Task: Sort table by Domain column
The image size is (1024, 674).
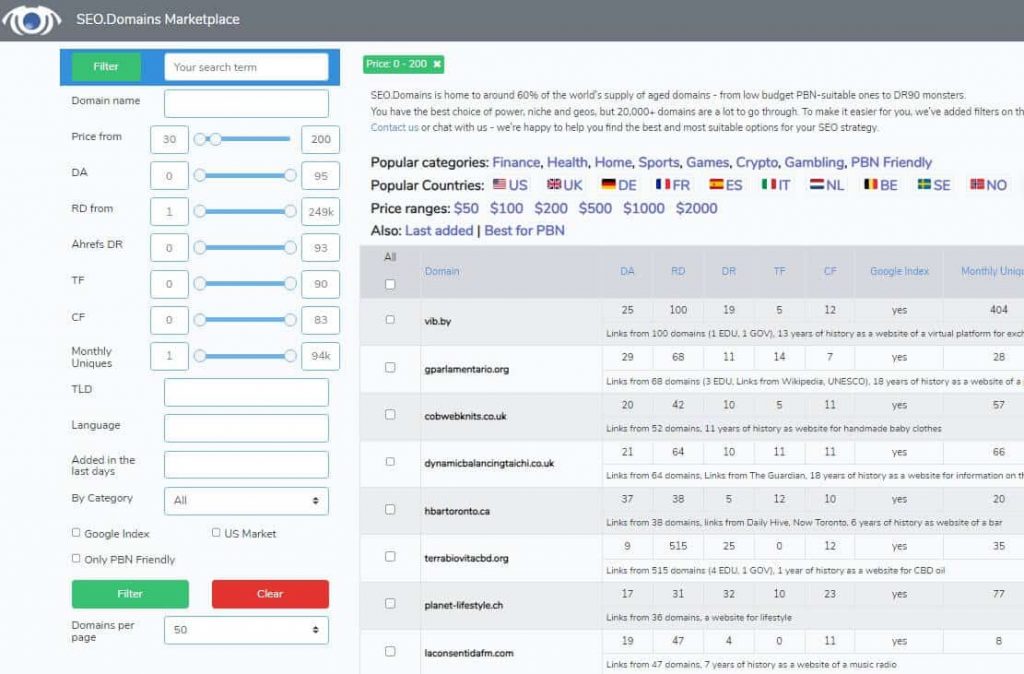Action: 442,271
